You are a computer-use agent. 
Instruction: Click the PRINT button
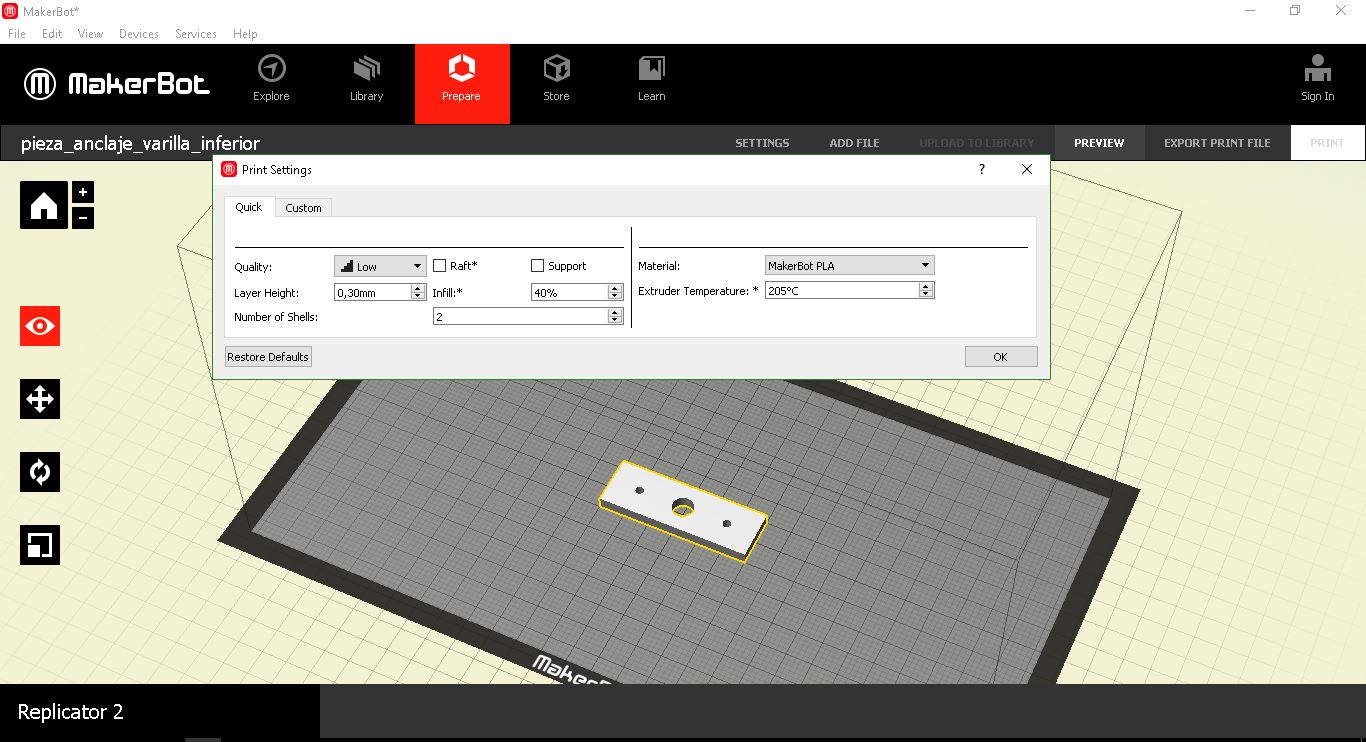coord(1328,143)
